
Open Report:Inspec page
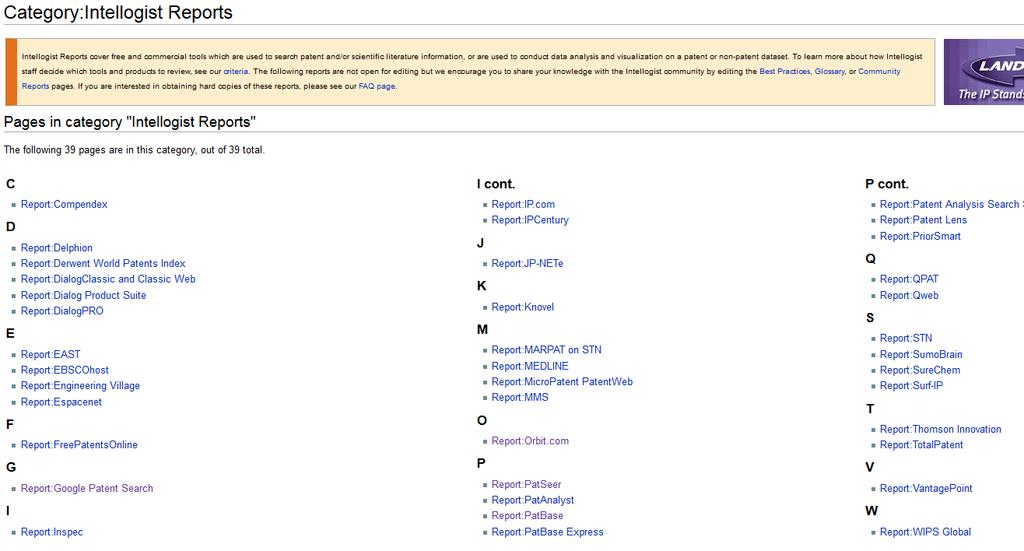52,532
